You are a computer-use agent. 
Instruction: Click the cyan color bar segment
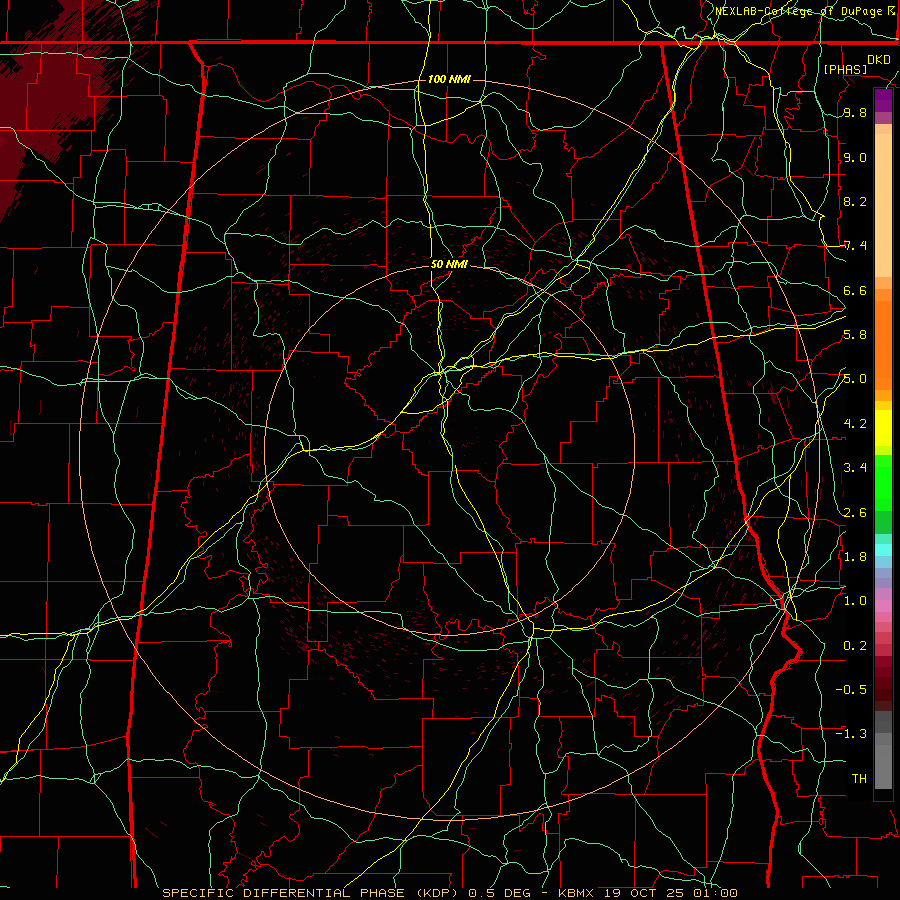point(883,549)
